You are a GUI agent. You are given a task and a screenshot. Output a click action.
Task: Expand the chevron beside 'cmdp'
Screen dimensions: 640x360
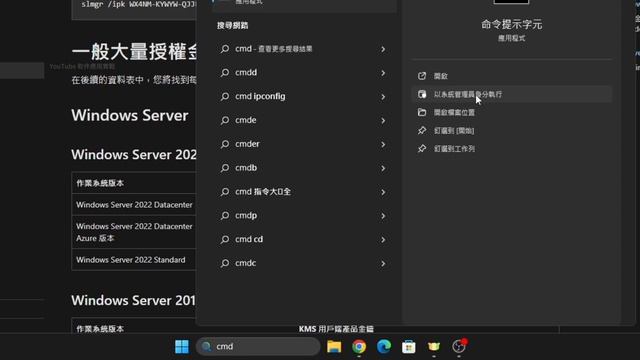[x=383, y=216]
